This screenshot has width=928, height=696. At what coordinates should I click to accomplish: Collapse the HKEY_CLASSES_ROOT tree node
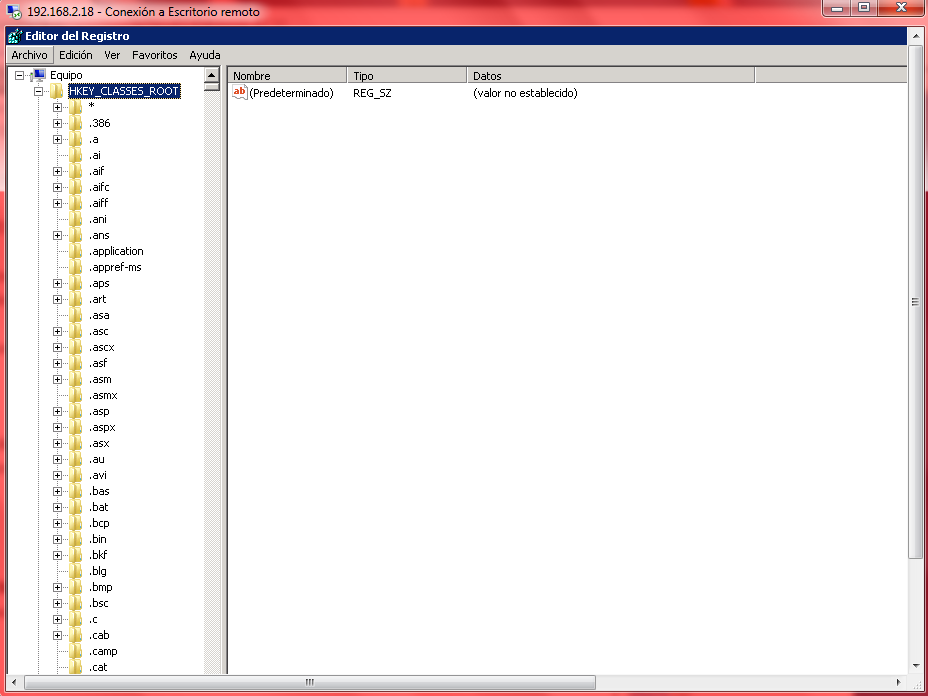click(x=39, y=91)
